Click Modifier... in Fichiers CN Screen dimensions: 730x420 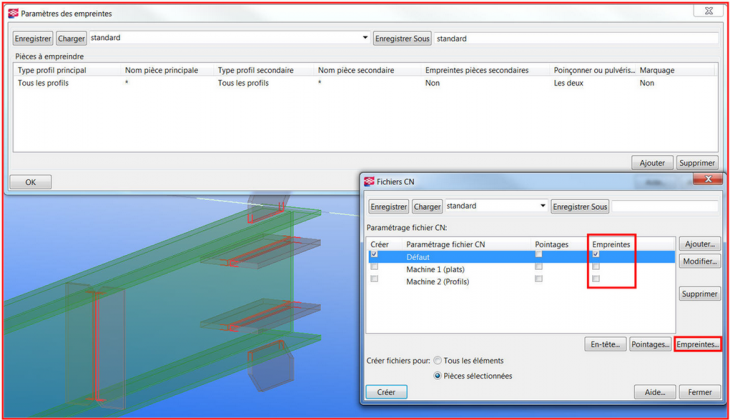pyautogui.click(x=700, y=261)
